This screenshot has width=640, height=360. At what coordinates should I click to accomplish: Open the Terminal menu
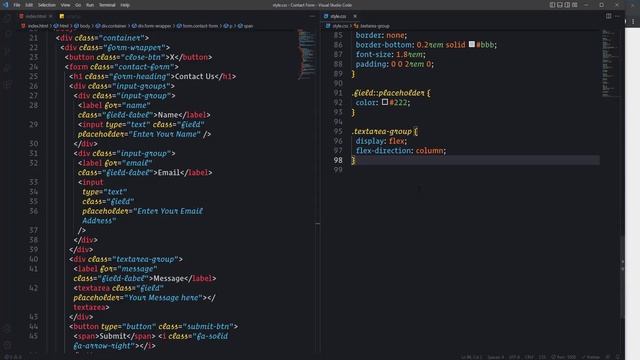click(107, 5)
